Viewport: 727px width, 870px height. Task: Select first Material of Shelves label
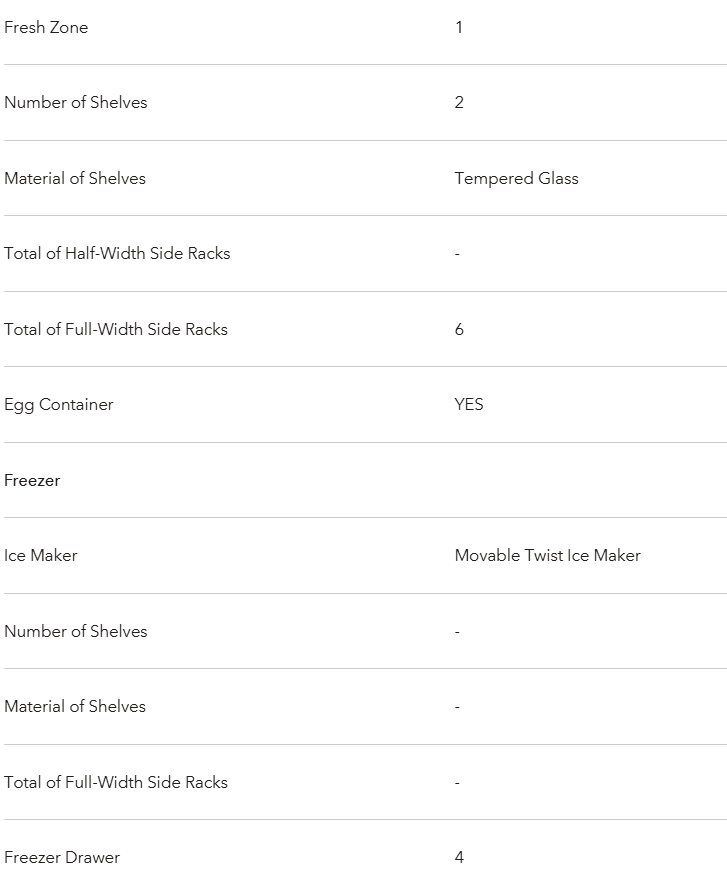coord(75,178)
